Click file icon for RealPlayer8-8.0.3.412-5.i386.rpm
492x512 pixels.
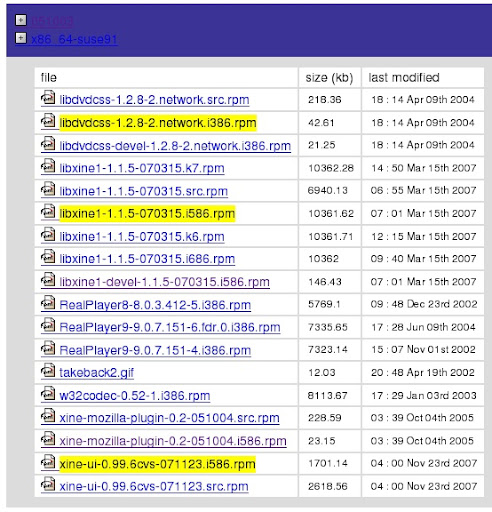coord(48,302)
